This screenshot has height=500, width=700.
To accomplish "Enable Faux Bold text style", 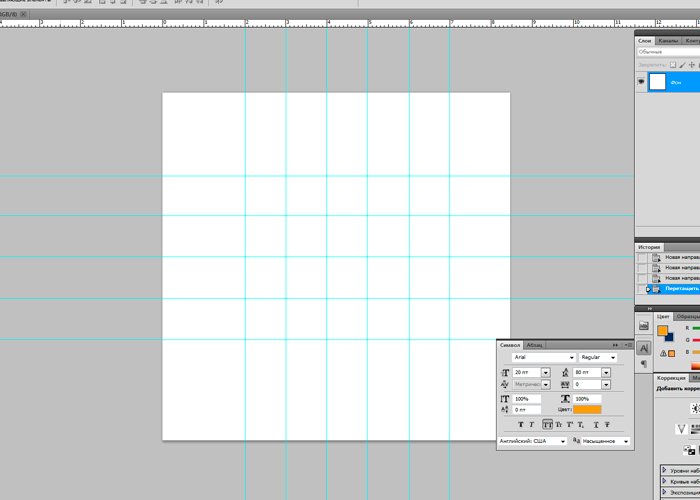I will [x=520, y=425].
